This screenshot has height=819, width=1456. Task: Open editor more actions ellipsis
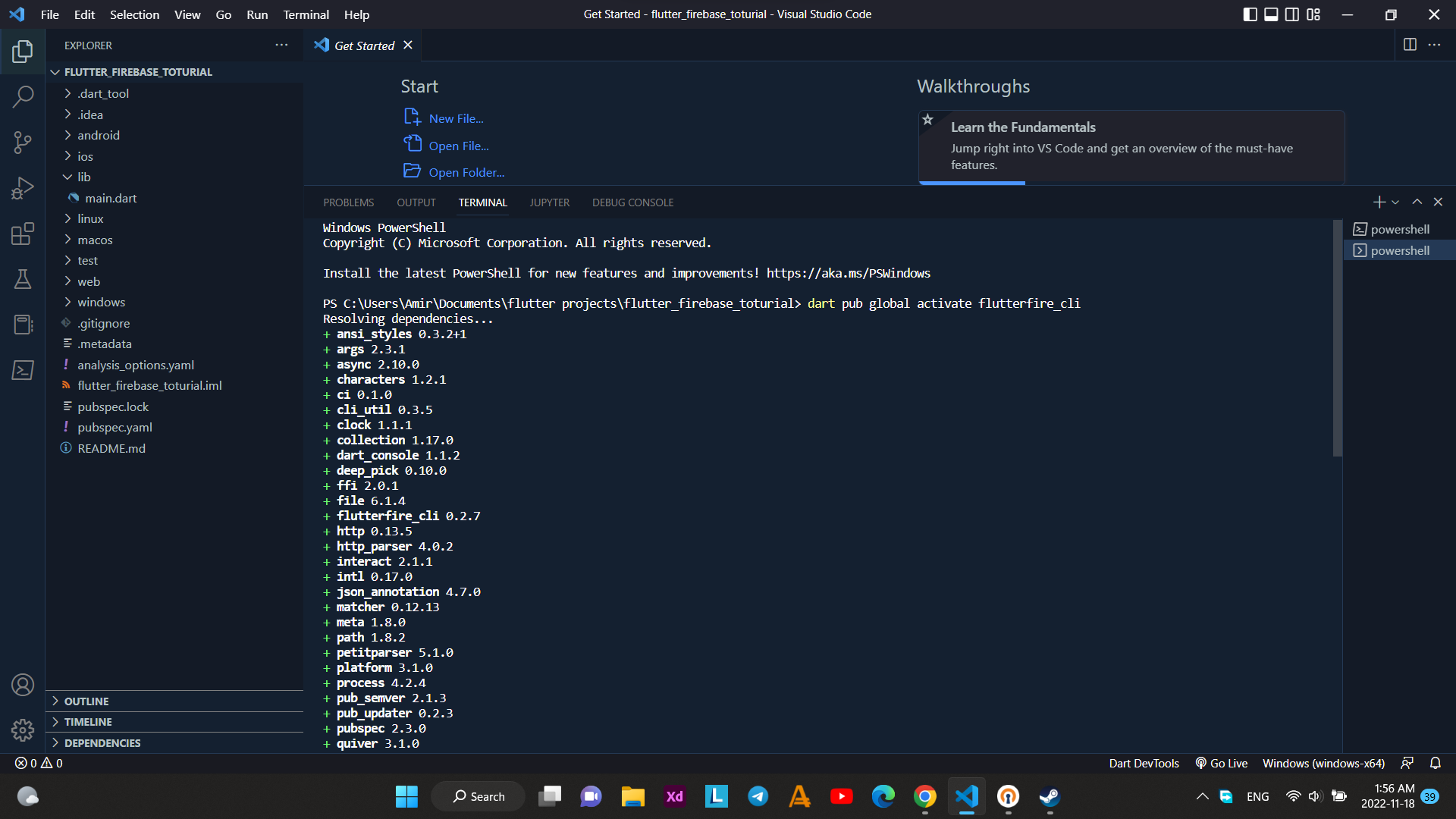pos(1434,45)
